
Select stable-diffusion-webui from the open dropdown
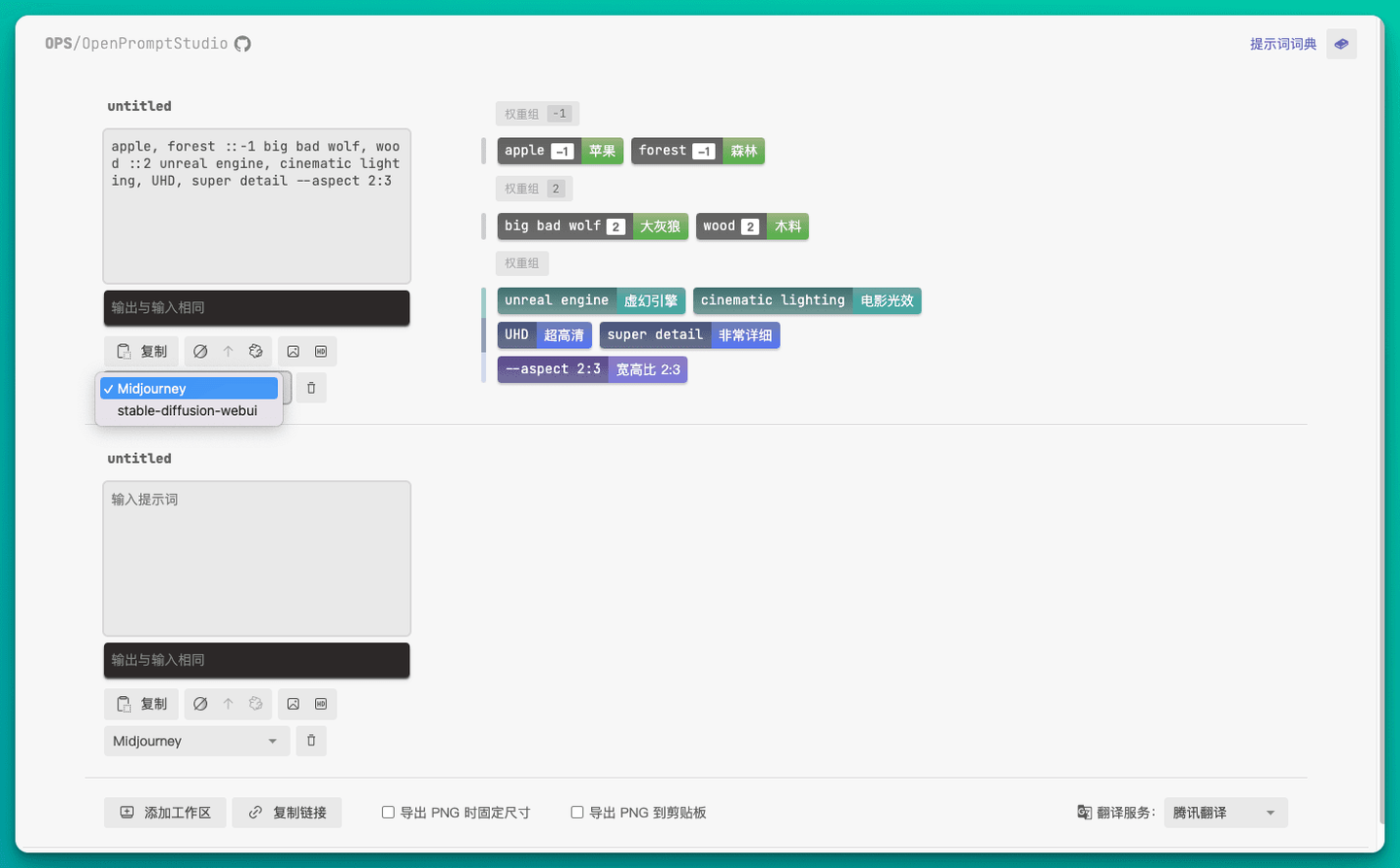coord(189,409)
